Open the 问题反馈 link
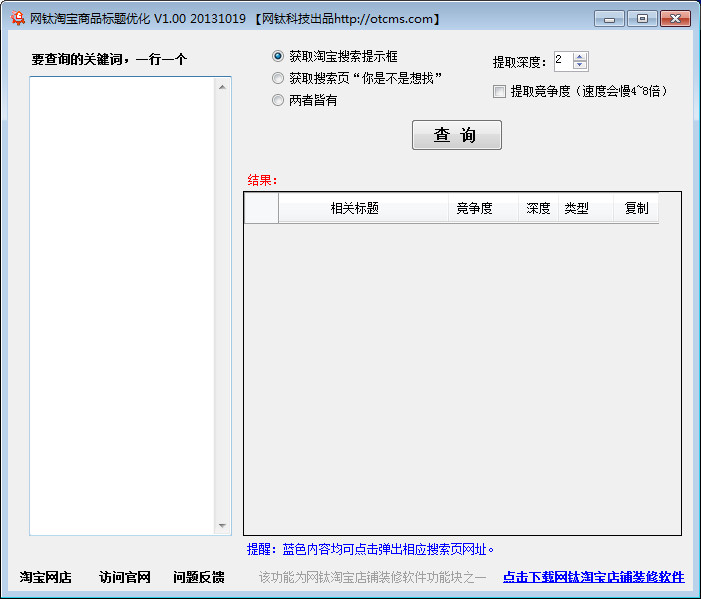The width and height of the screenshot is (701, 599). pyautogui.click(x=199, y=577)
